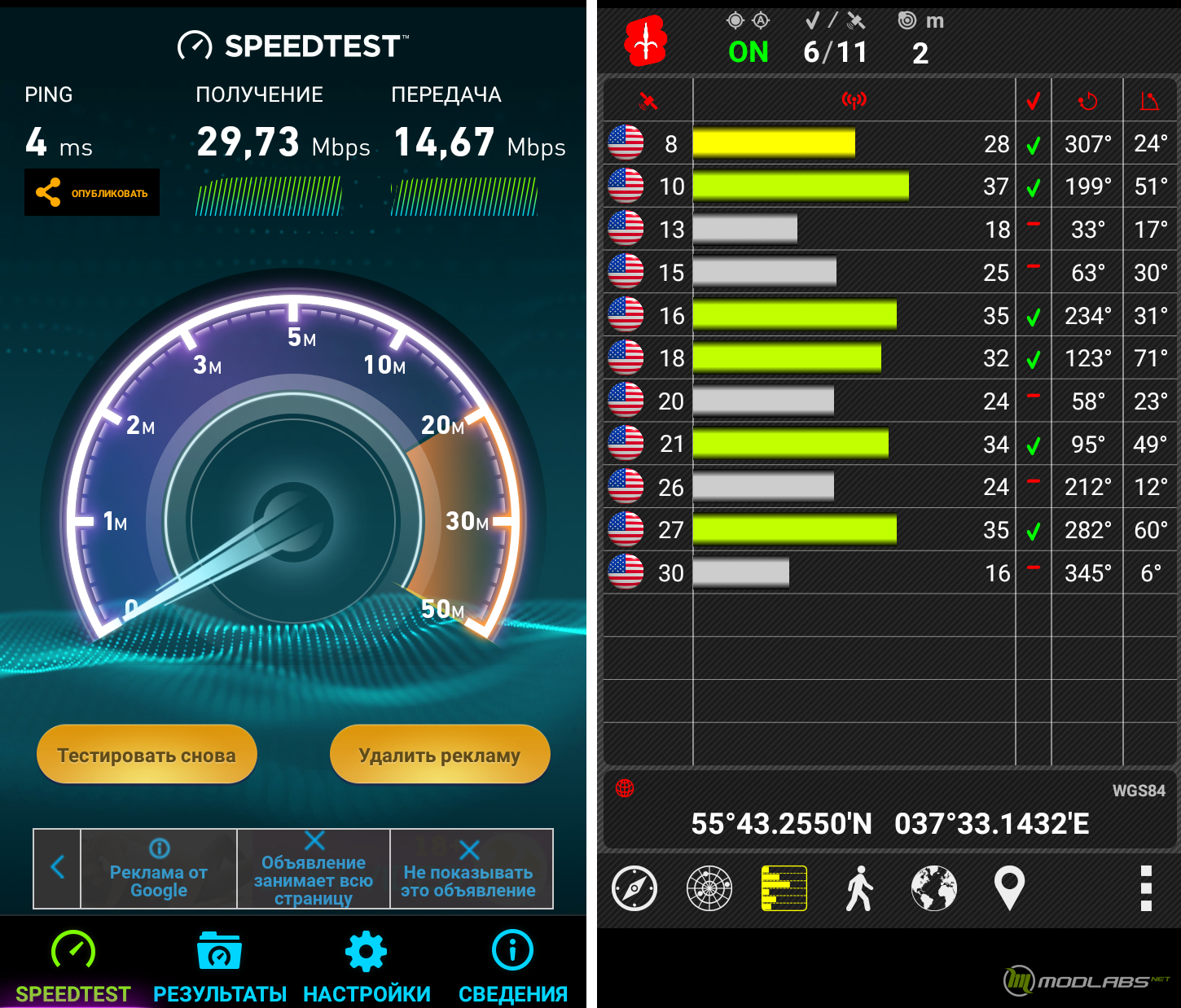This screenshot has width=1181, height=1008.
Task: Select the satellite signal bars view
Action: pos(784,888)
